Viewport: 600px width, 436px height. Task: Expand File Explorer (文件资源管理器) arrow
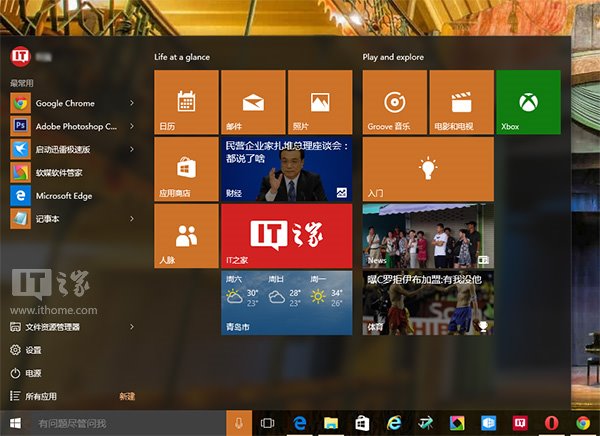tap(132, 327)
